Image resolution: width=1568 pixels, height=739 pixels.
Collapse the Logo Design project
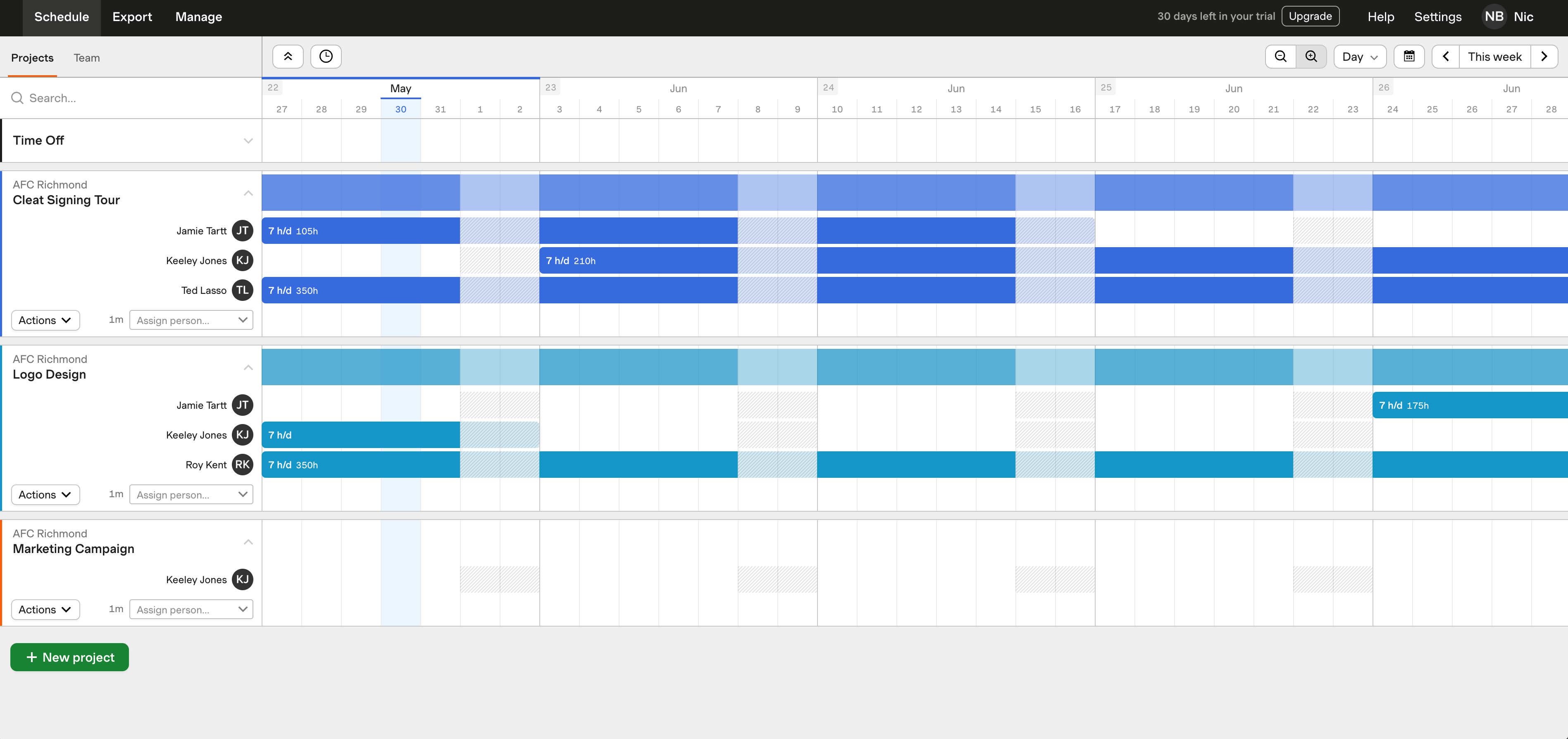click(x=248, y=368)
